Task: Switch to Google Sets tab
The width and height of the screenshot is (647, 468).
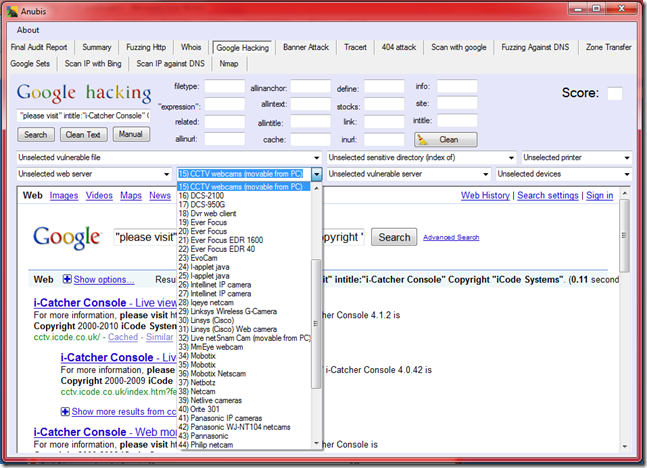Action: pos(30,64)
